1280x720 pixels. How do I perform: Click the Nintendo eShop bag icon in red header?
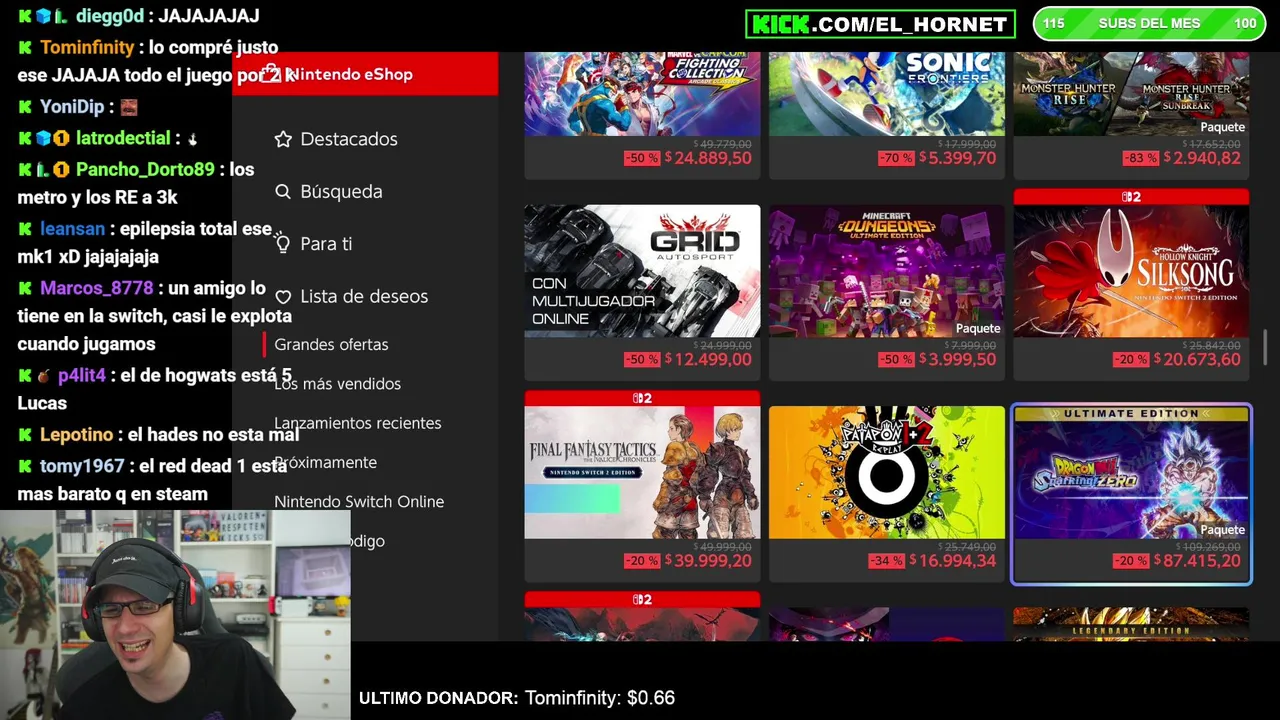pyautogui.click(x=271, y=73)
